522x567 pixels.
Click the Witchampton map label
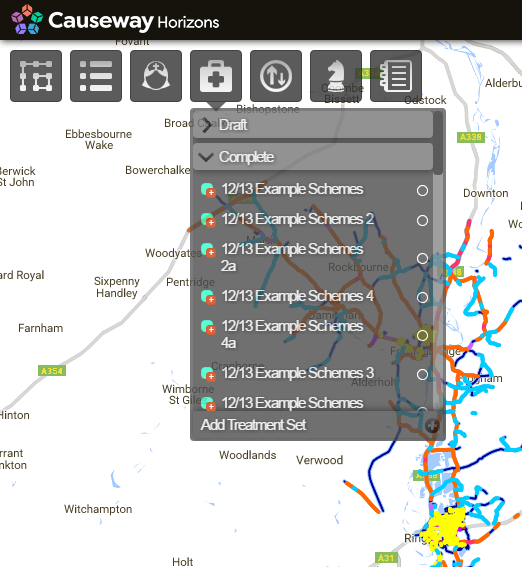[x=98, y=509]
